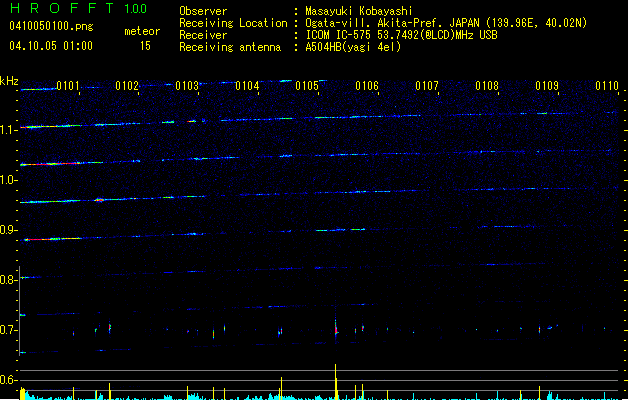The width and height of the screenshot is (629, 400).
Task: Select the filename 0410050100.png
Action: click(51, 26)
